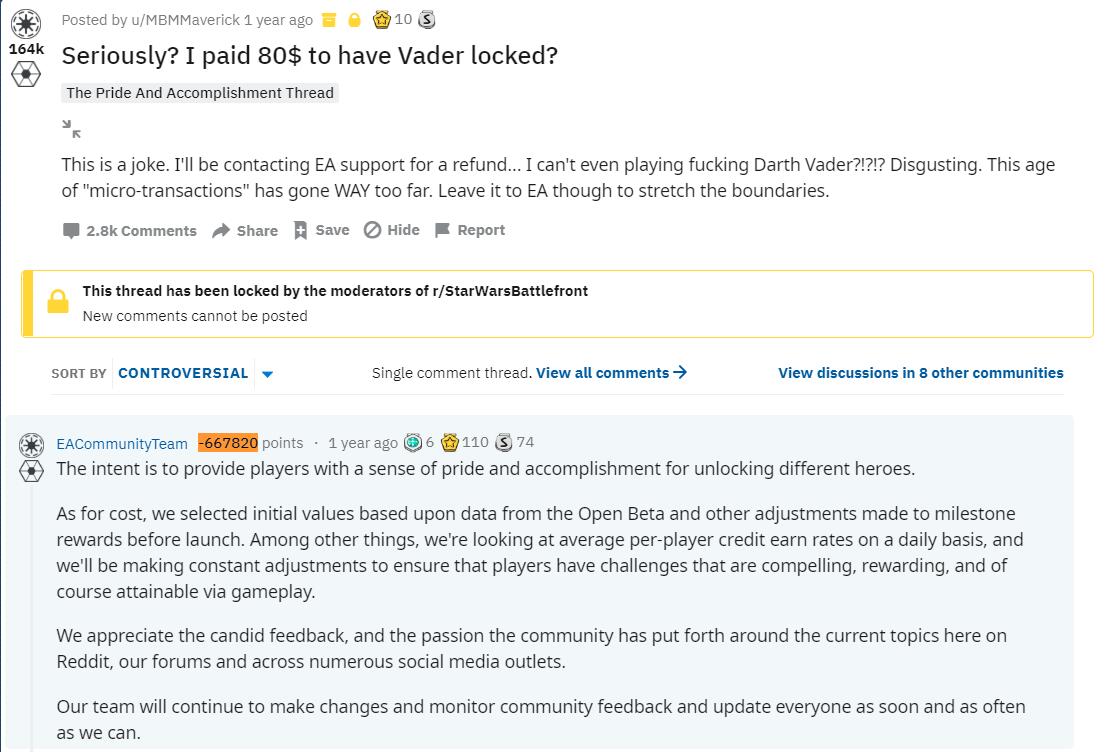Upvote the EACommunityTeam comment

31,444
